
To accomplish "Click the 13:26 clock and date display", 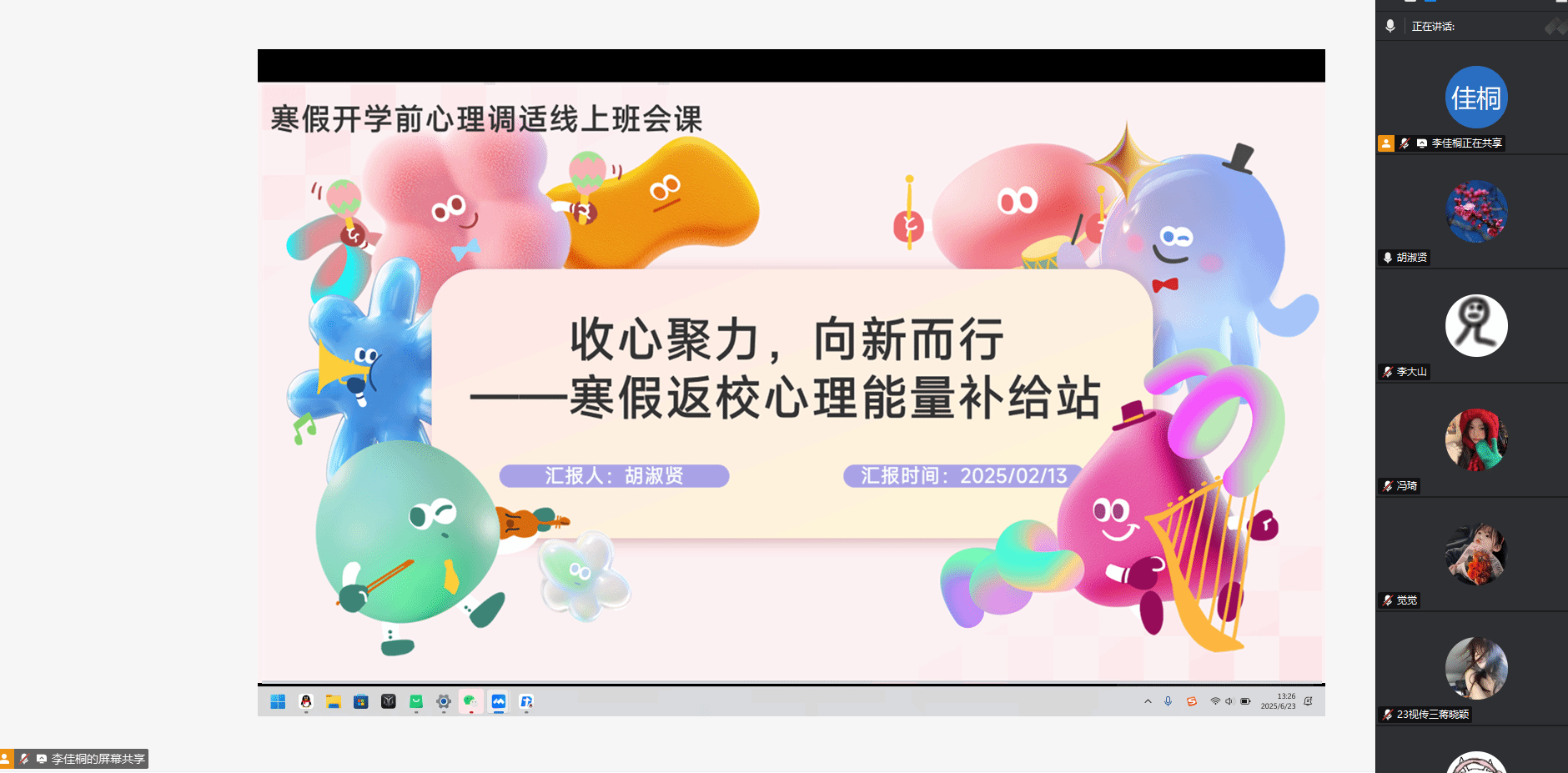I will click(x=1278, y=701).
